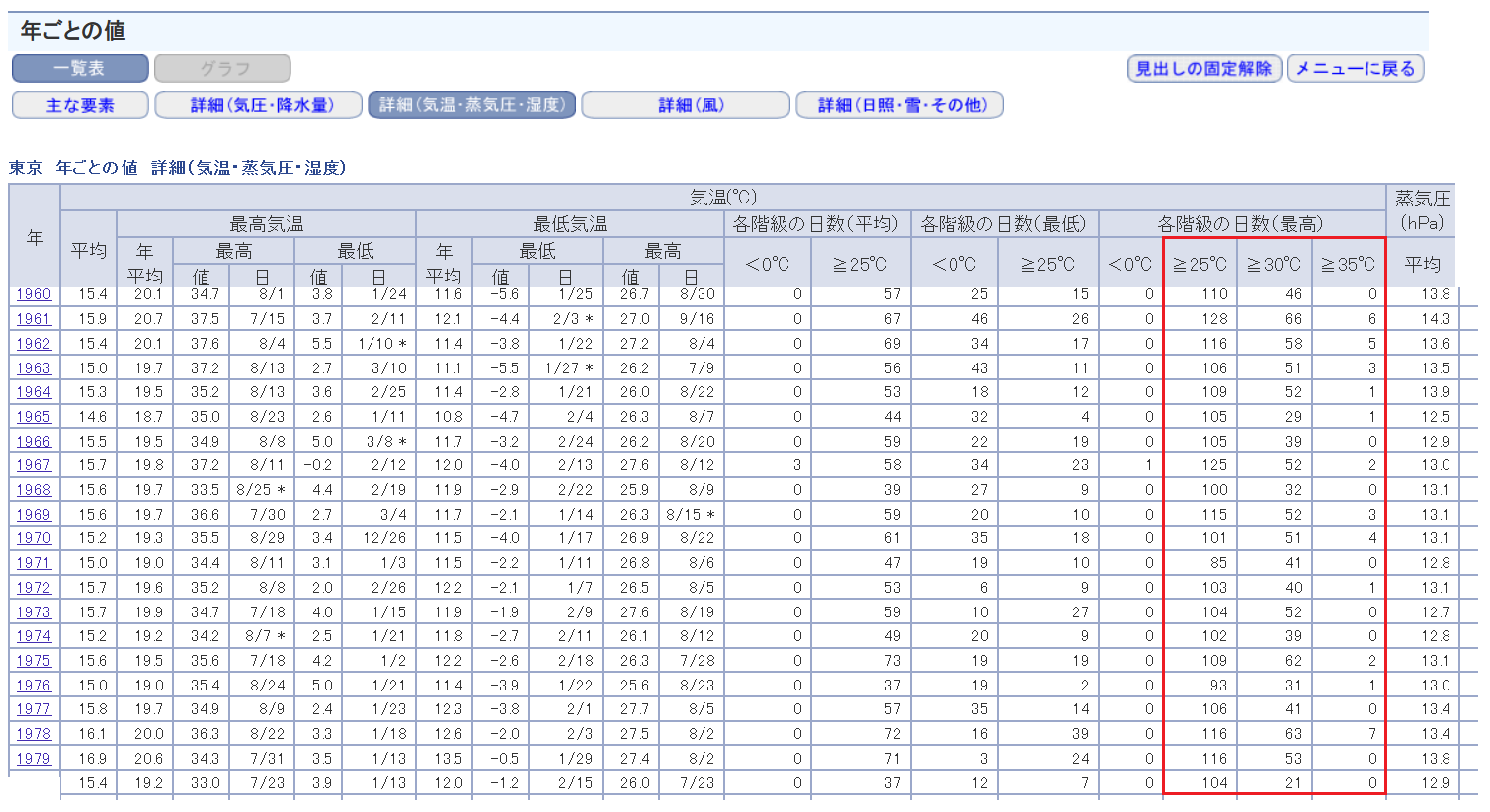The width and height of the screenshot is (1490, 812).
Task: Click the 16.9 average in 1979 row
Action: (x=93, y=758)
